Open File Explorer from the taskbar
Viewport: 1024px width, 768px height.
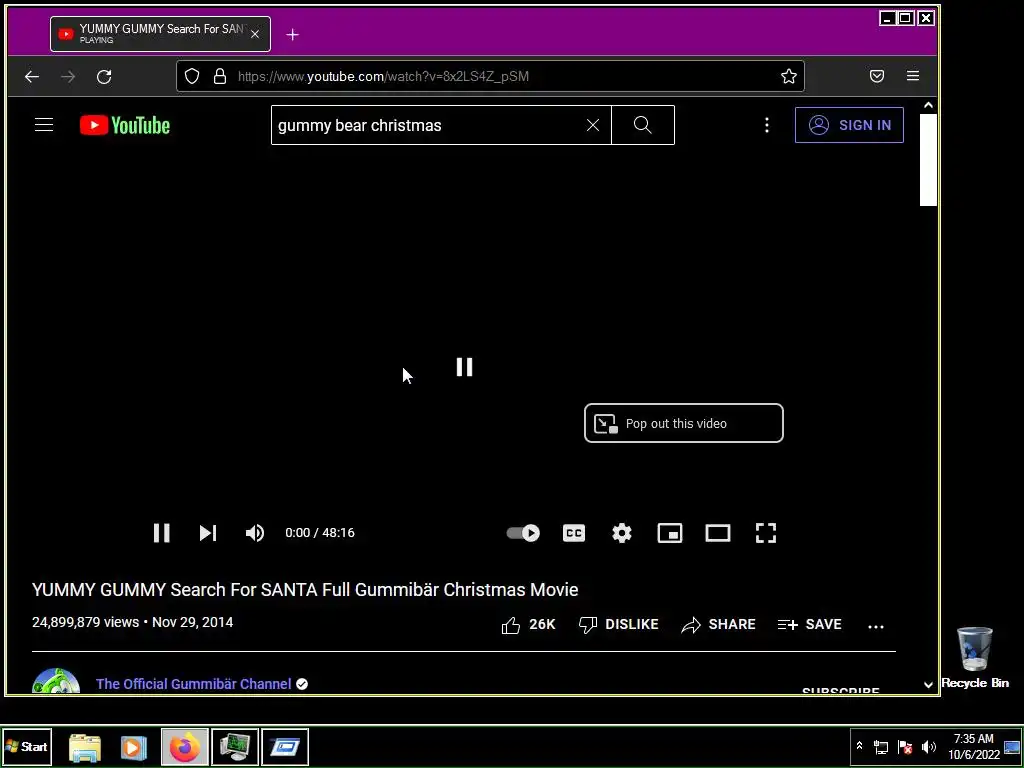(x=85, y=747)
